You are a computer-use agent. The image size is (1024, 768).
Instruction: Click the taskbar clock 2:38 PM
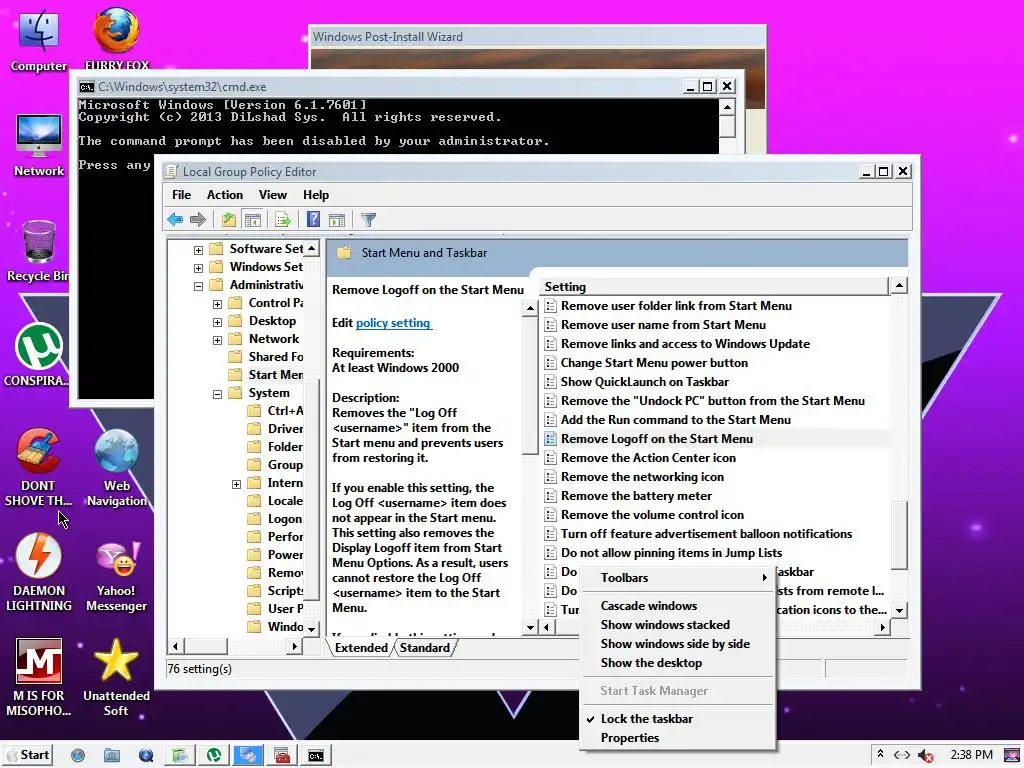click(x=971, y=755)
